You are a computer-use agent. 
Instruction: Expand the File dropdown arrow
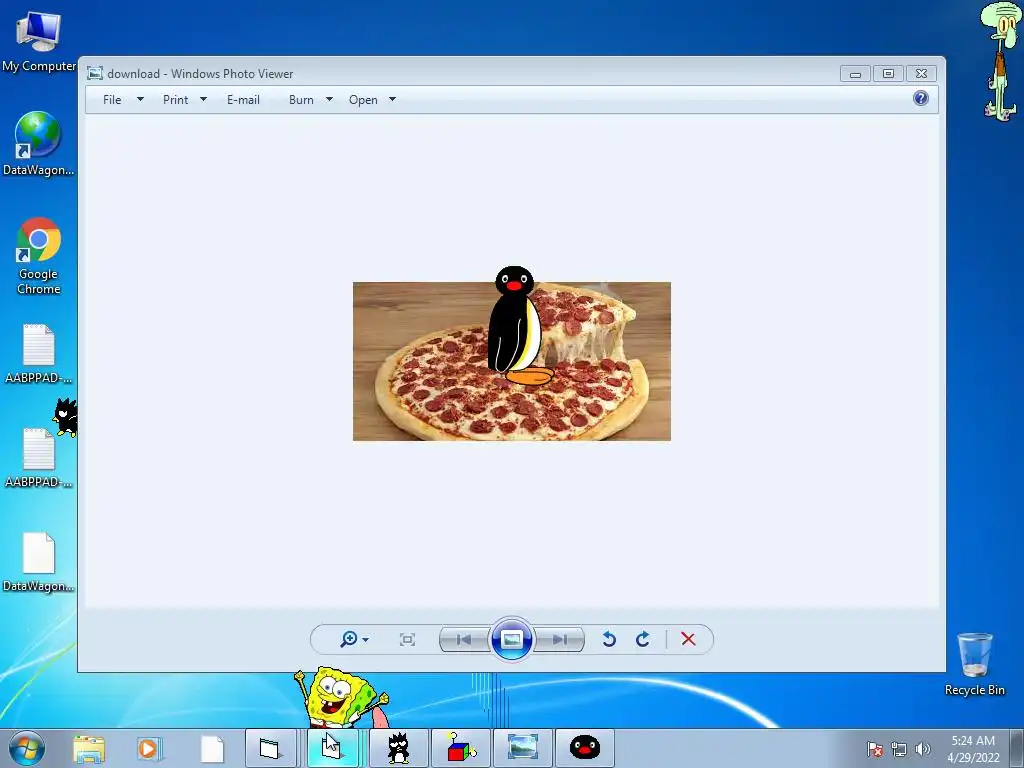(140, 99)
